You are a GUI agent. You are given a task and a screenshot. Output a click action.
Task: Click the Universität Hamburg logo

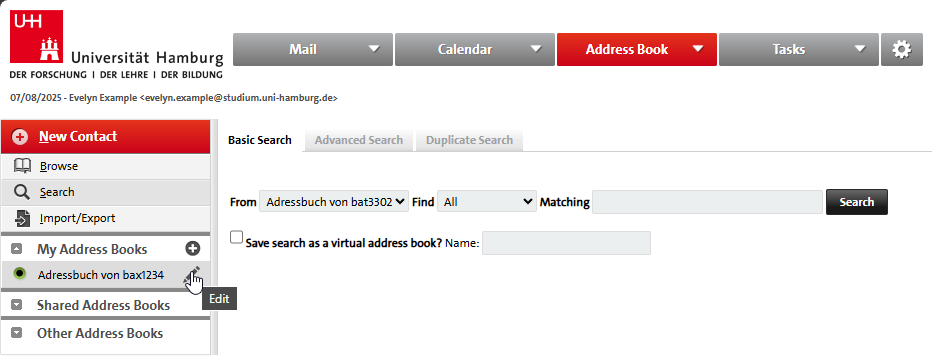pyautogui.click(x=116, y=45)
